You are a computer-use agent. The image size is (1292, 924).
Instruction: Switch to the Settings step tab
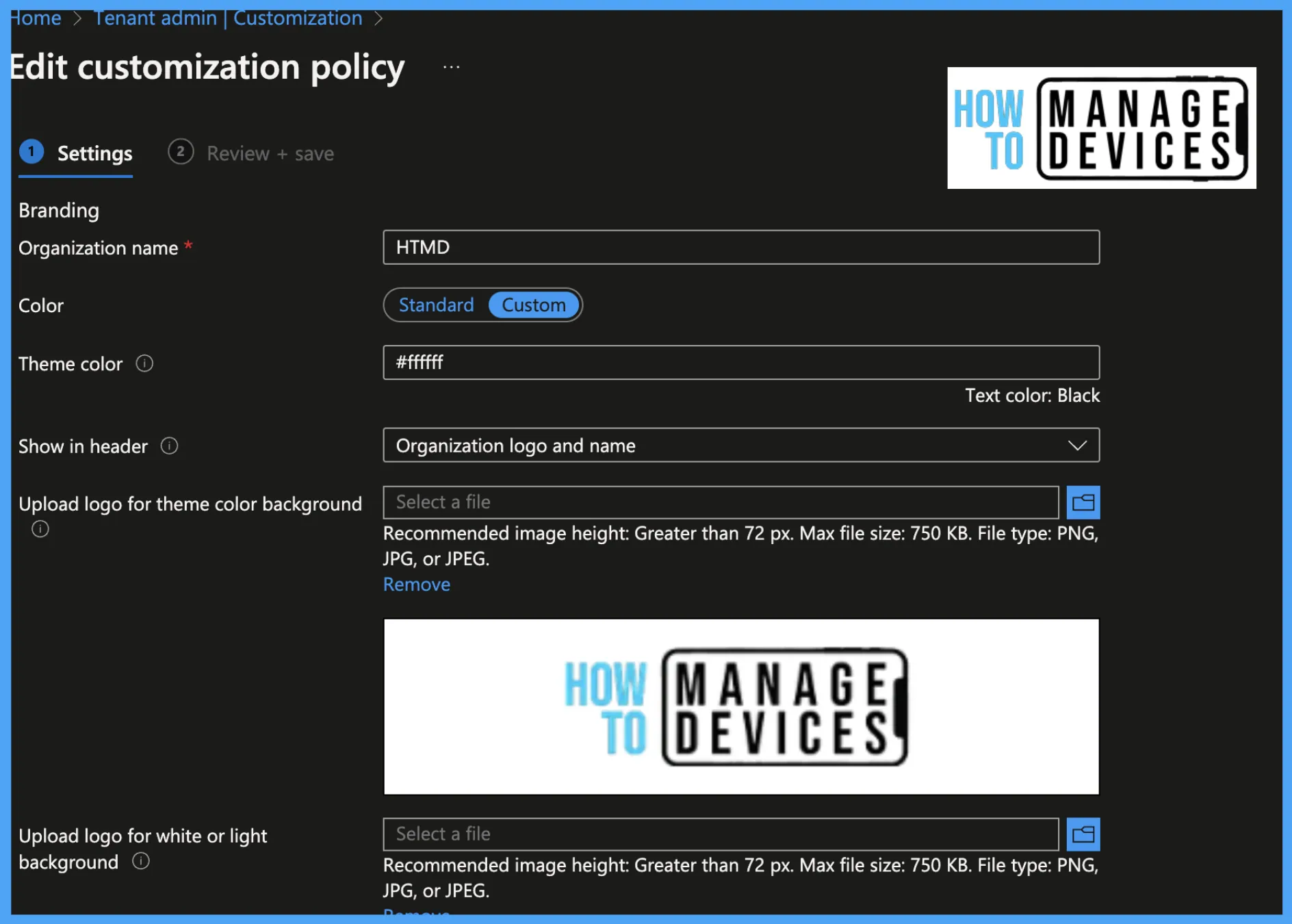tap(76, 153)
